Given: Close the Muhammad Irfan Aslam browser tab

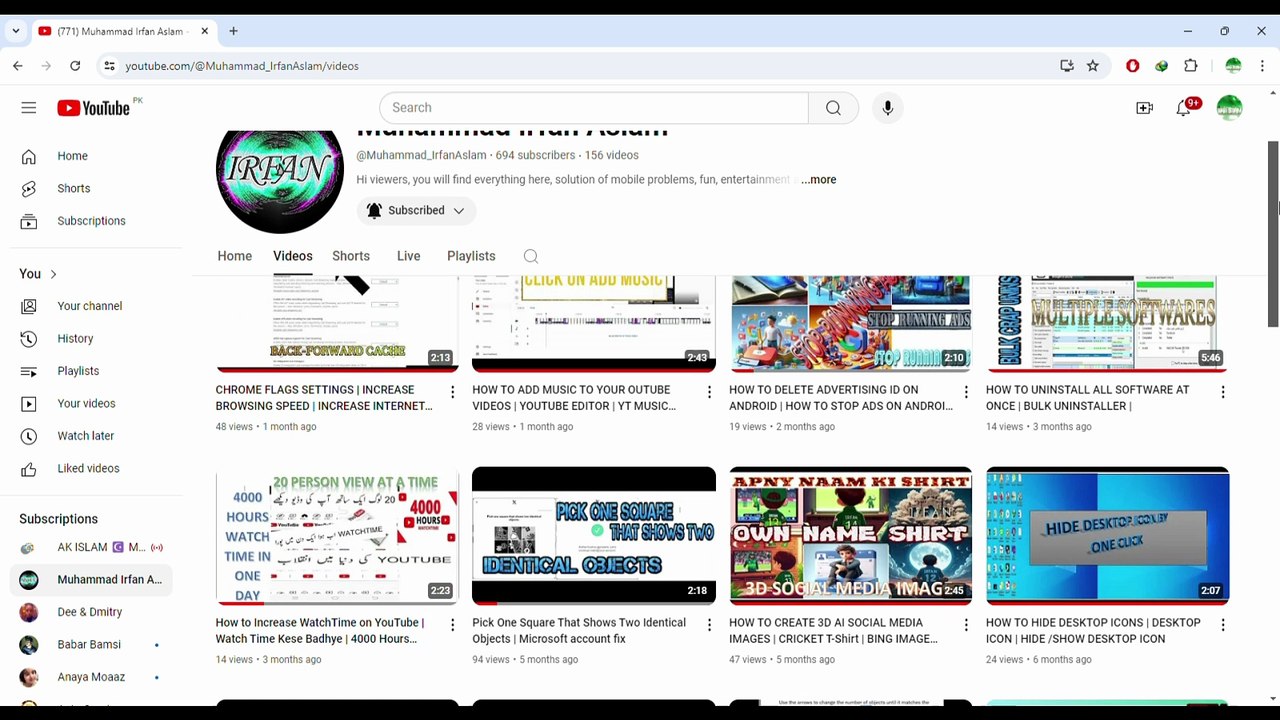Looking at the screenshot, I should pyautogui.click(x=204, y=31).
